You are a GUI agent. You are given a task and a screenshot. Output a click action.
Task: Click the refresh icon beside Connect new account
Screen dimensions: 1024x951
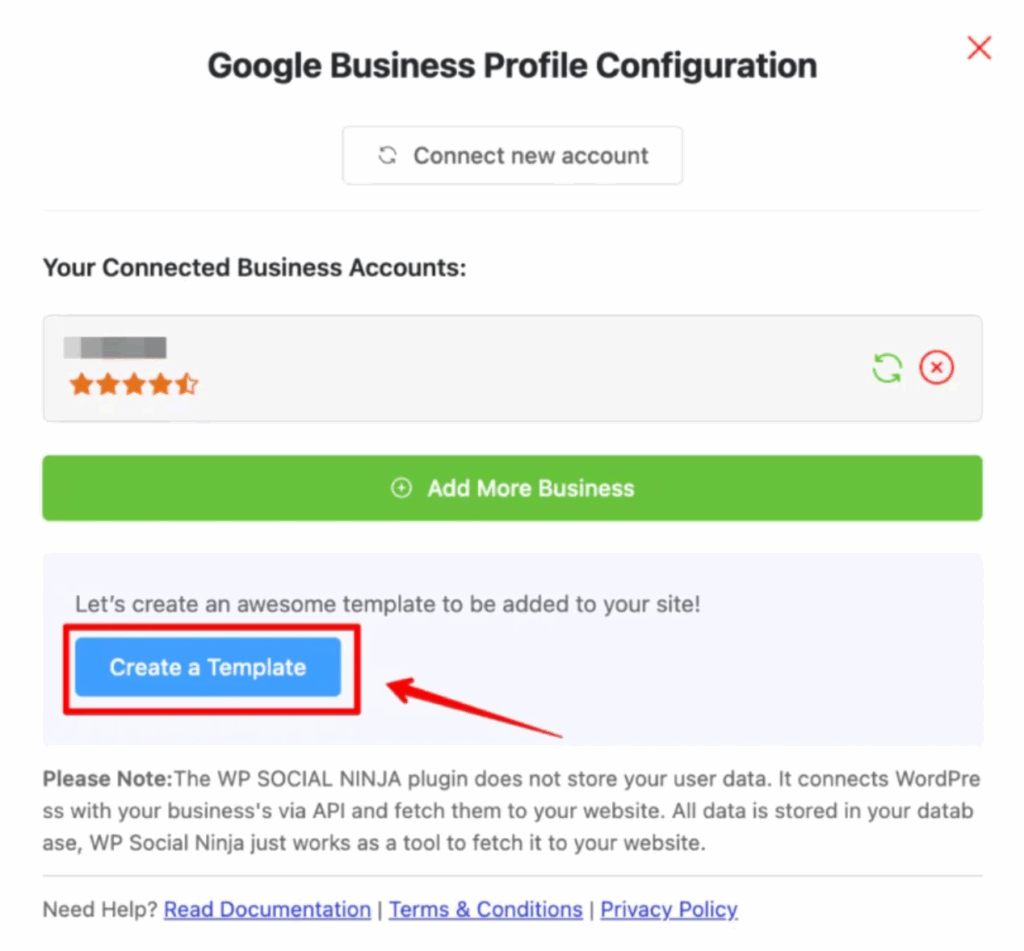coord(387,156)
